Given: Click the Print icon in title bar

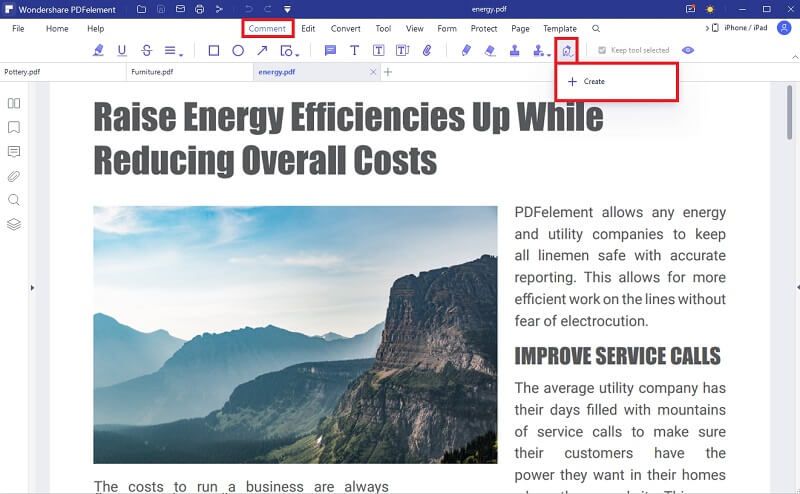Looking at the screenshot, I should coord(199,9).
